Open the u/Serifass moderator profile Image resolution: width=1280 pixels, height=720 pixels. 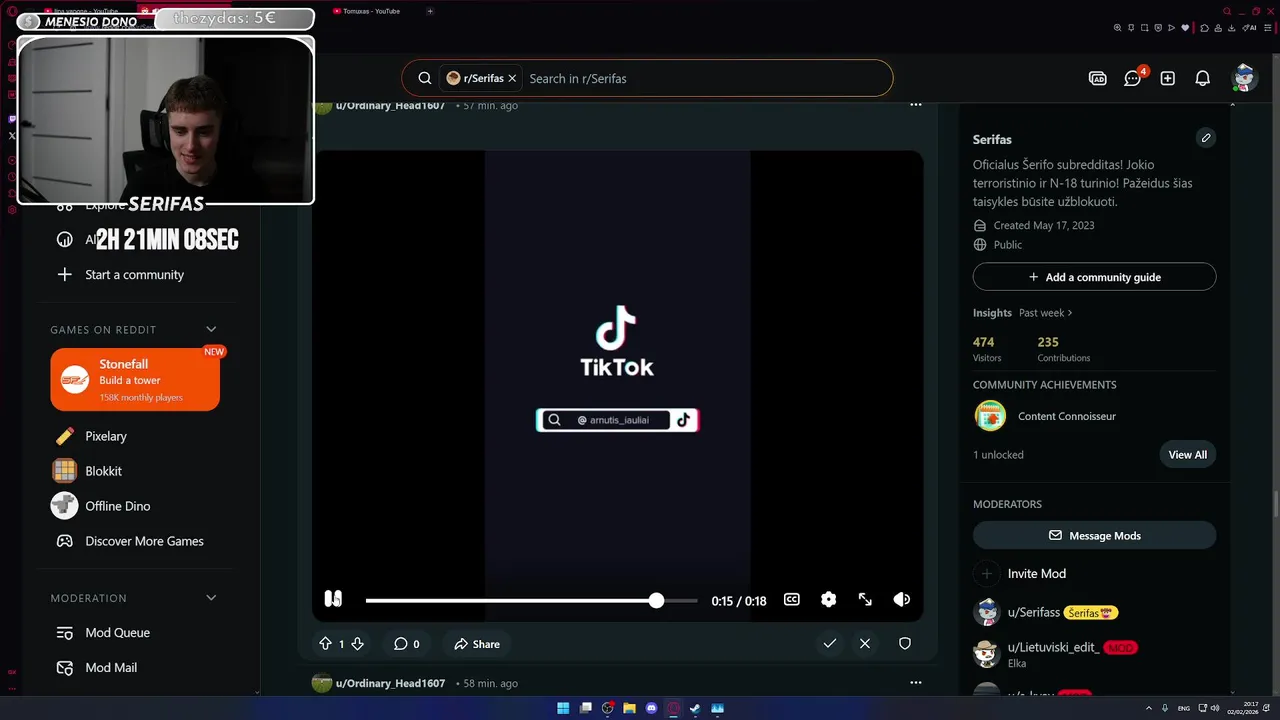pyautogui.click(x=1034, y=612)
